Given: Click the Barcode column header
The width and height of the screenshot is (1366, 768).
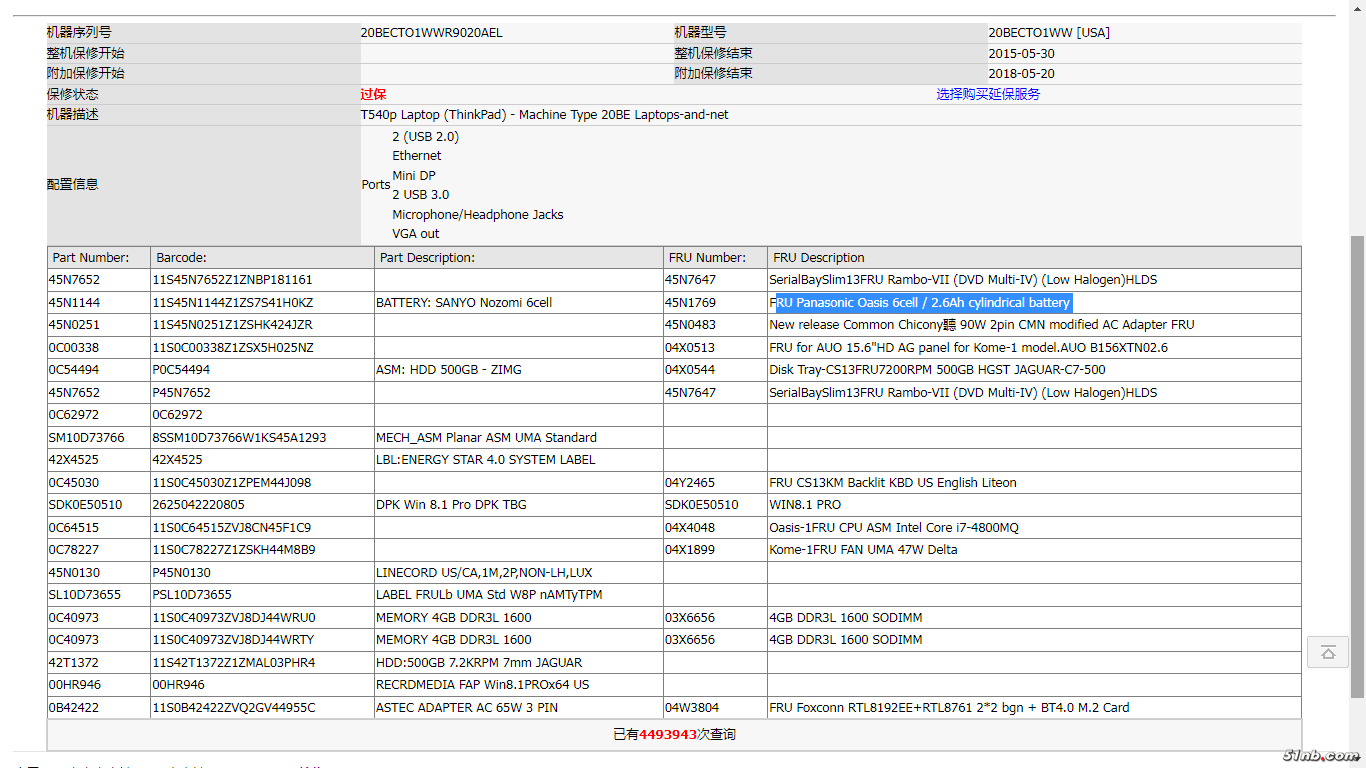Looking at the screenshot, I should pos(182,258).
